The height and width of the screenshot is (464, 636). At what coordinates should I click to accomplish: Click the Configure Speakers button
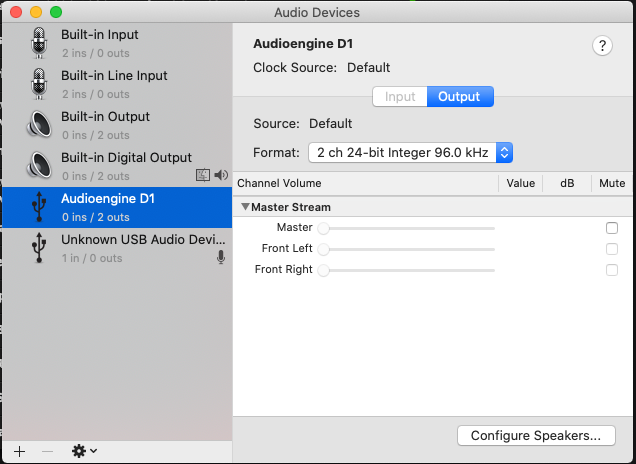536,436
